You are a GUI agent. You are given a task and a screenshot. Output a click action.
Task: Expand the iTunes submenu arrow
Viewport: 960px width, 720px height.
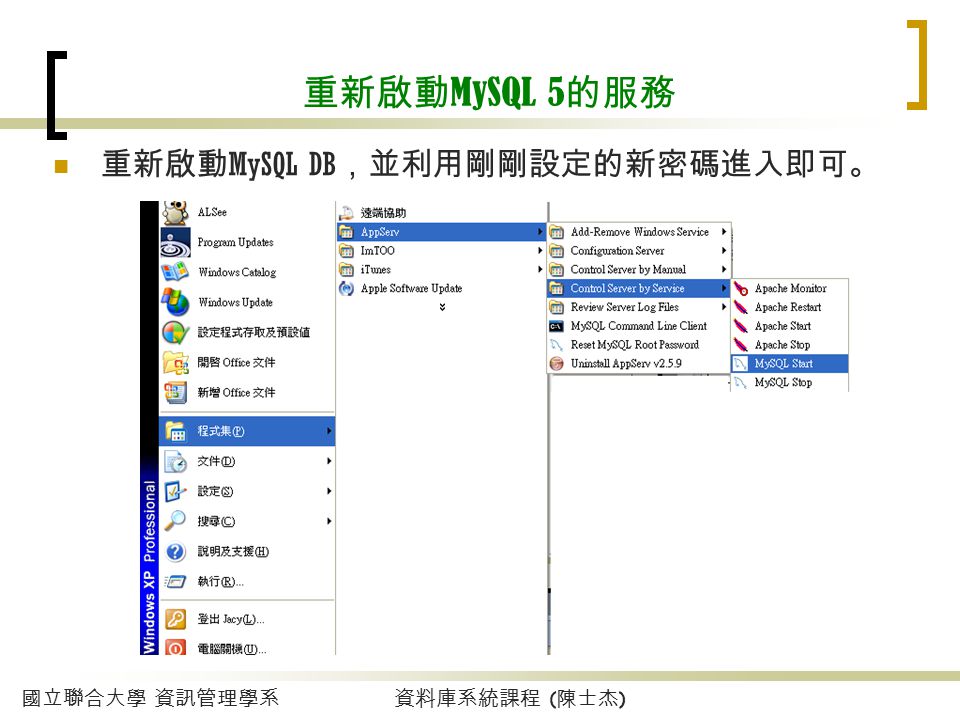[539, 269]
